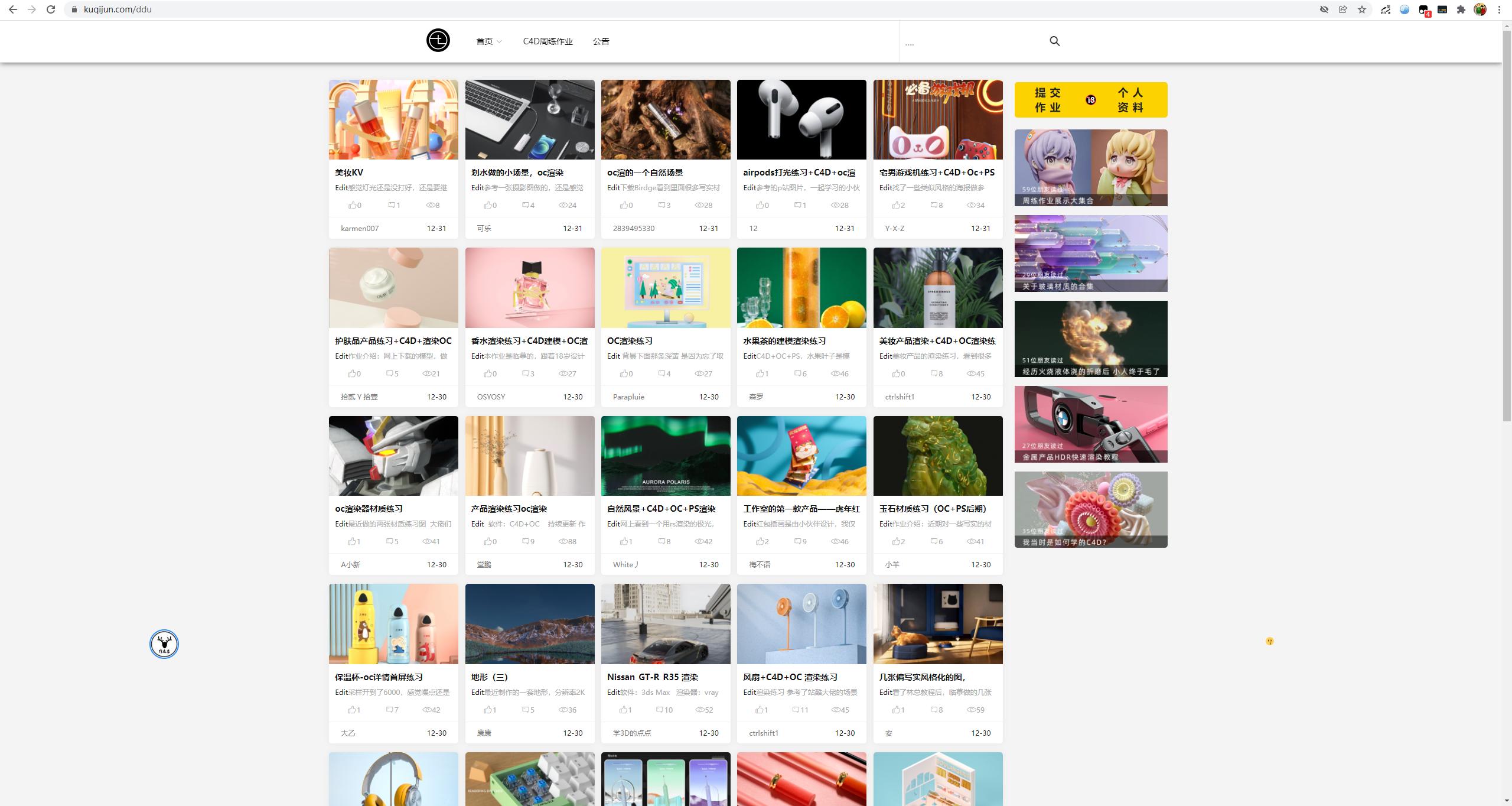The height and width of the screenshot is (806, 1512).
Task: Click the deer avatar floating icon
Action: 164,643
